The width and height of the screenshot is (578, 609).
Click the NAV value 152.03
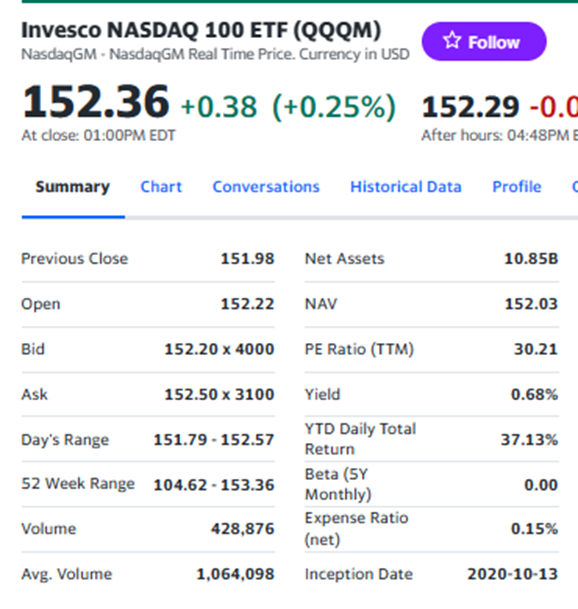pyautogui.click(x=531, y=304)
